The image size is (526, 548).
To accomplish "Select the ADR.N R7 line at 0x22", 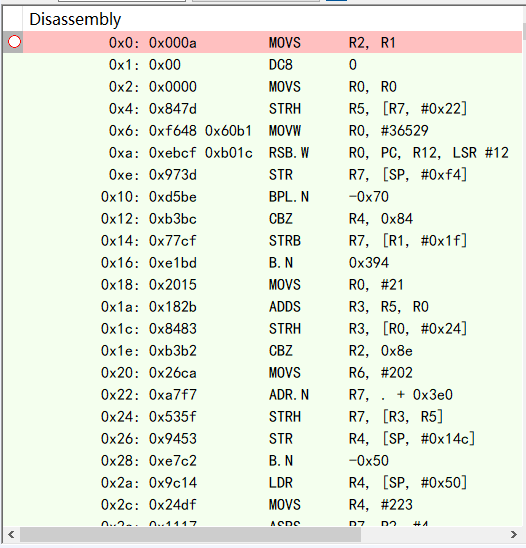I will (x=272, y=395).
